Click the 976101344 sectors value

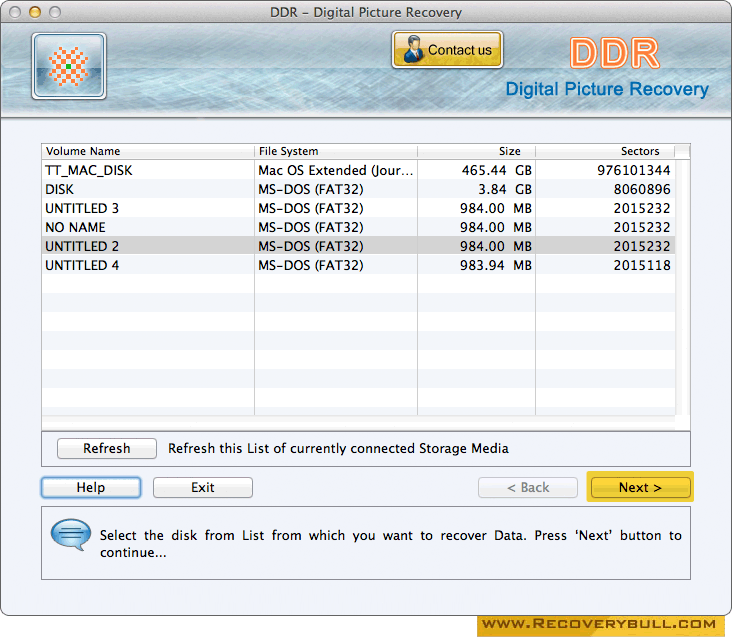633,170
